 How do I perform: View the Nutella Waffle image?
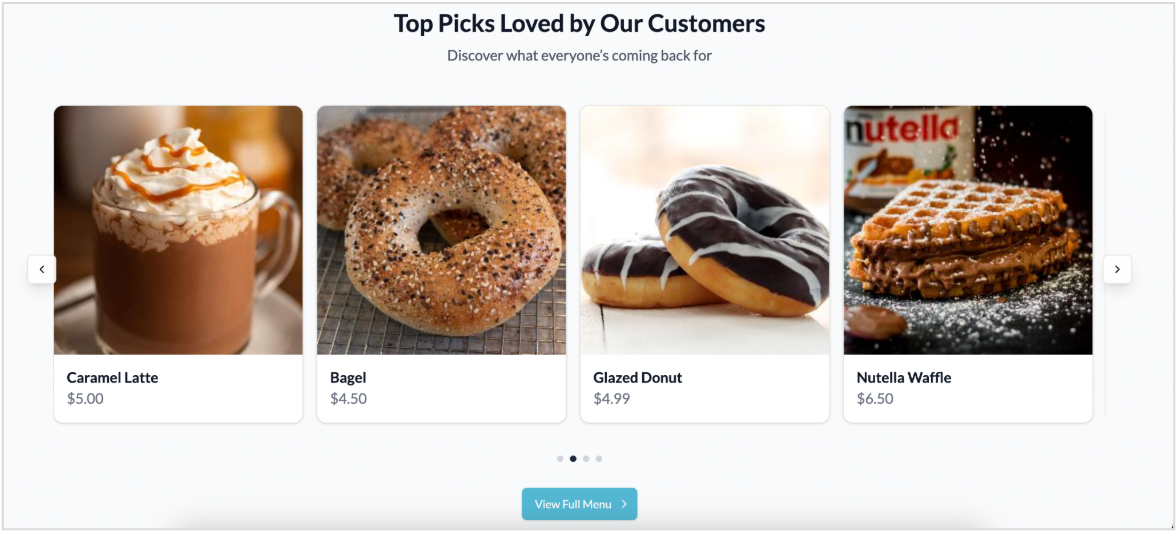point(967,230)
